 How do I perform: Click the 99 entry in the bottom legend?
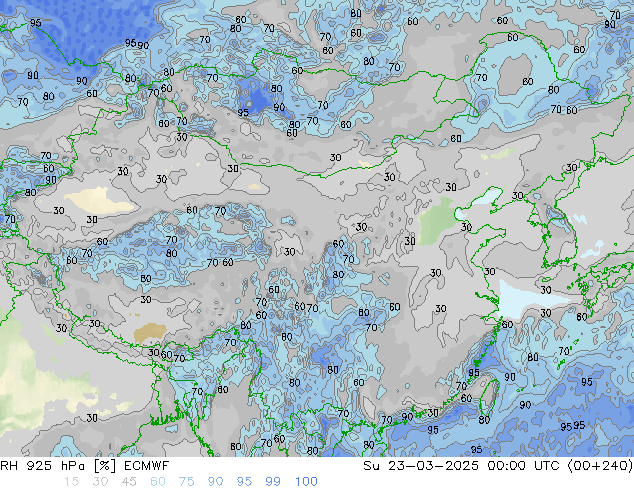[273, 482]
